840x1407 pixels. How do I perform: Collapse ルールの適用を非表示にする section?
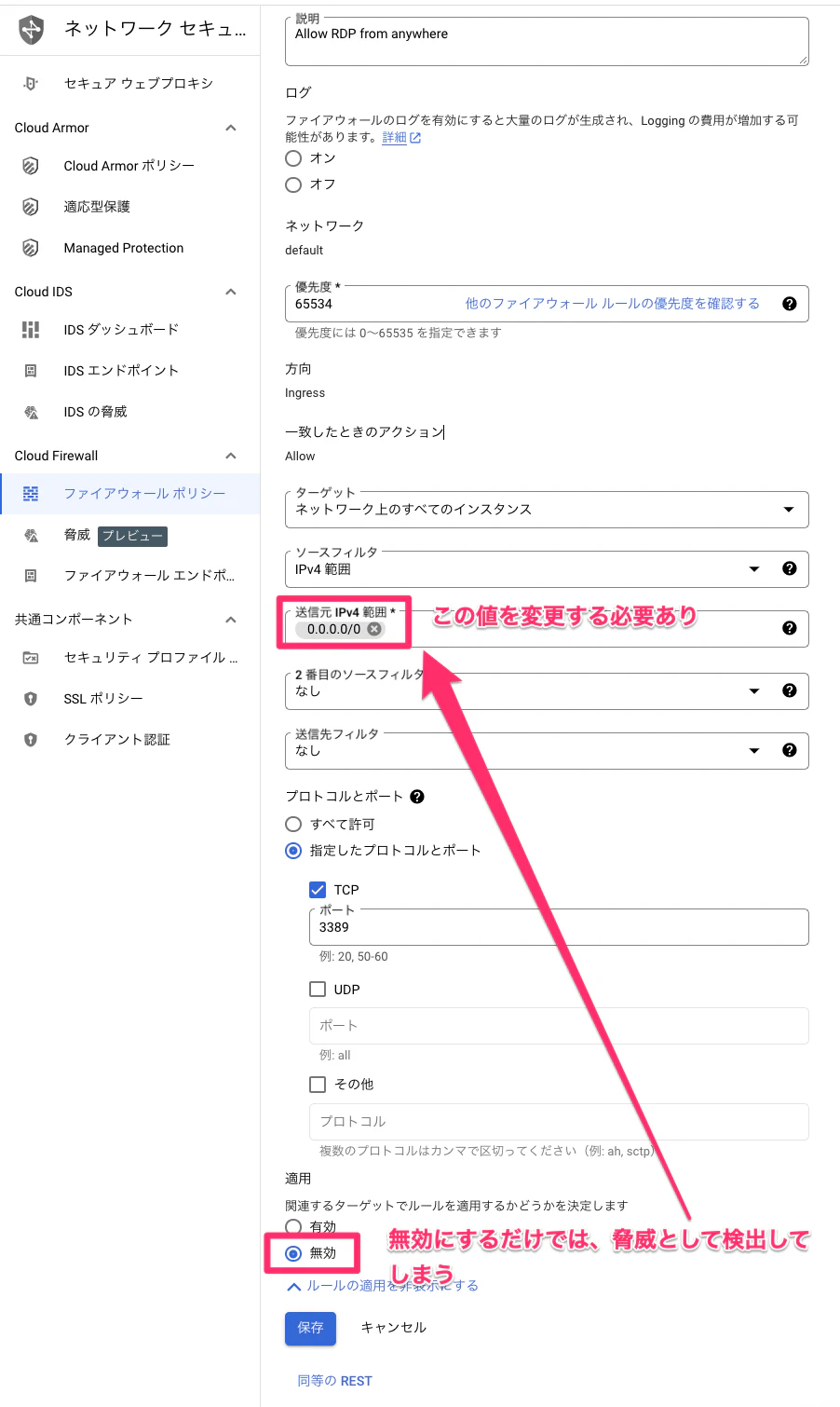coord(383,1286)
